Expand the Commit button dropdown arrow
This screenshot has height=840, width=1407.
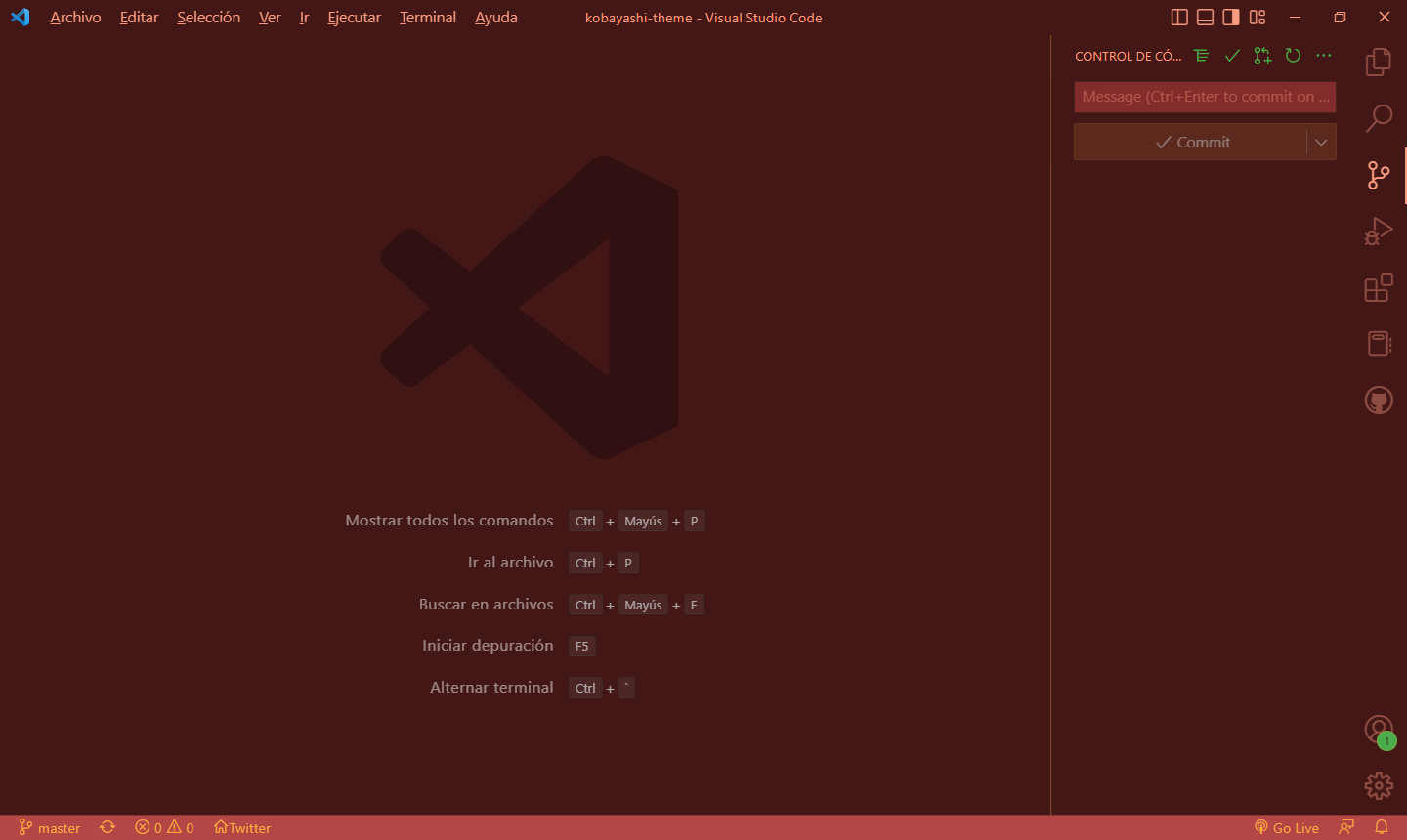point(1321,142)
